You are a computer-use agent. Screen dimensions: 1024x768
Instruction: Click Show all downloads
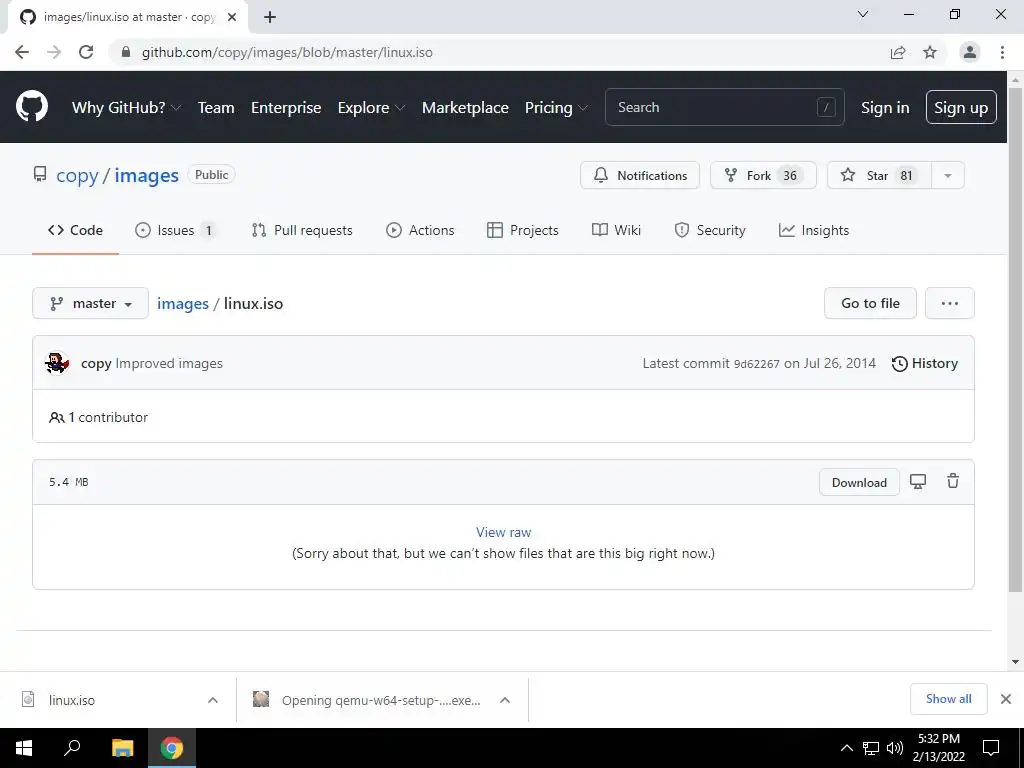(x=948, y=699)
